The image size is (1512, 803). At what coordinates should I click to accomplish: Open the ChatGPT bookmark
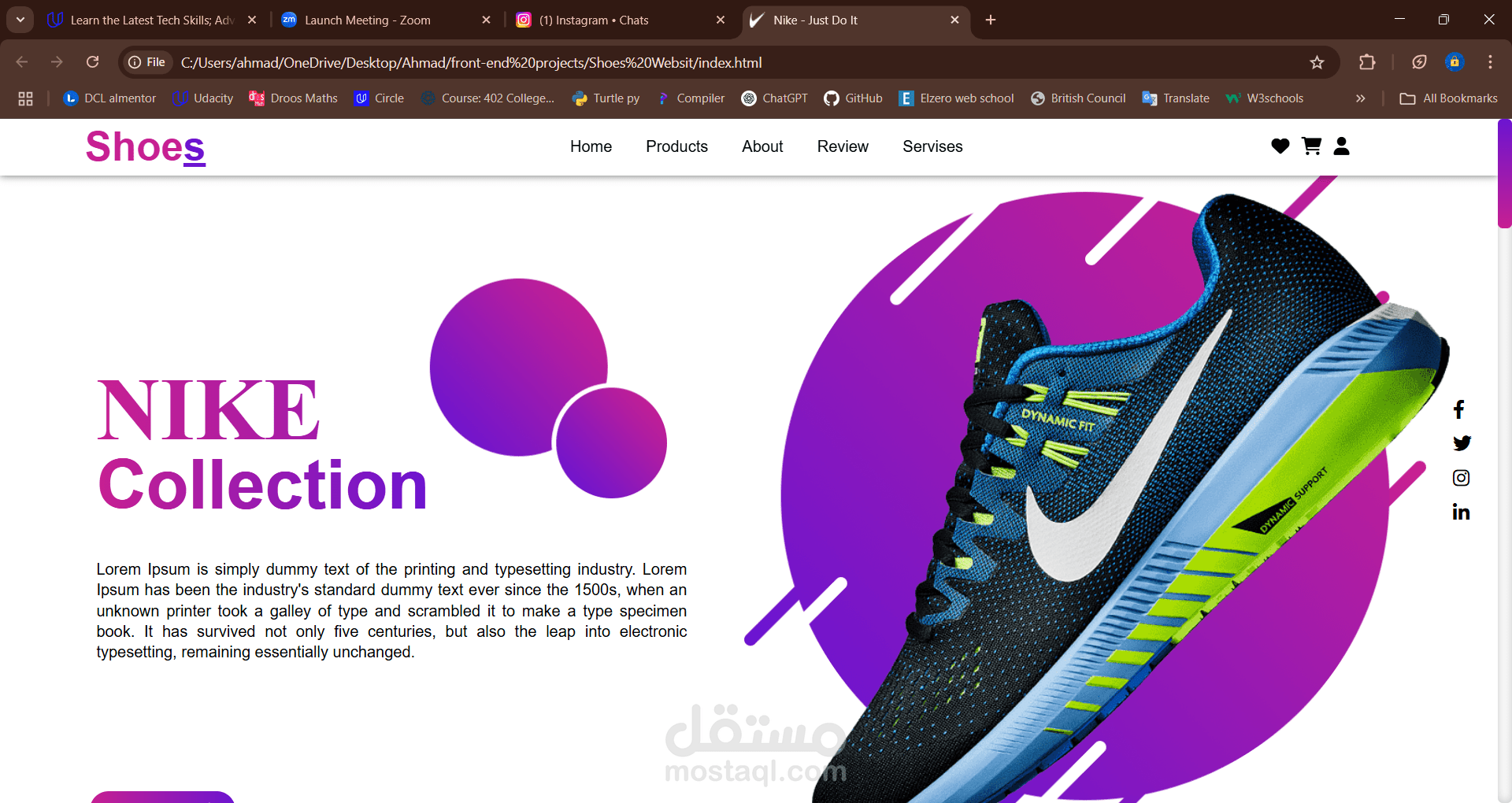(774, 98)
